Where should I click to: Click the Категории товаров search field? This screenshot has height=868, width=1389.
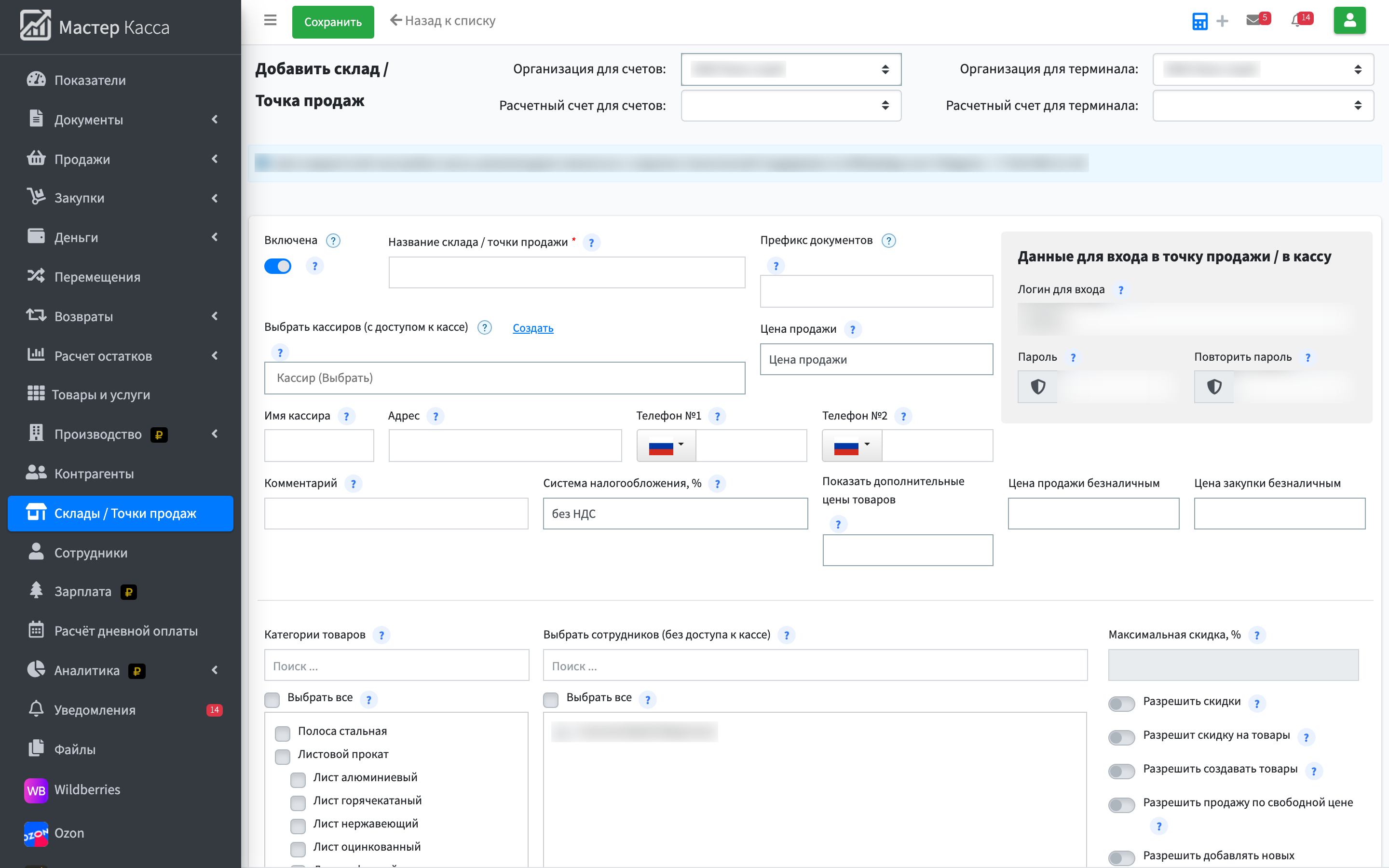tap(396, 666)
